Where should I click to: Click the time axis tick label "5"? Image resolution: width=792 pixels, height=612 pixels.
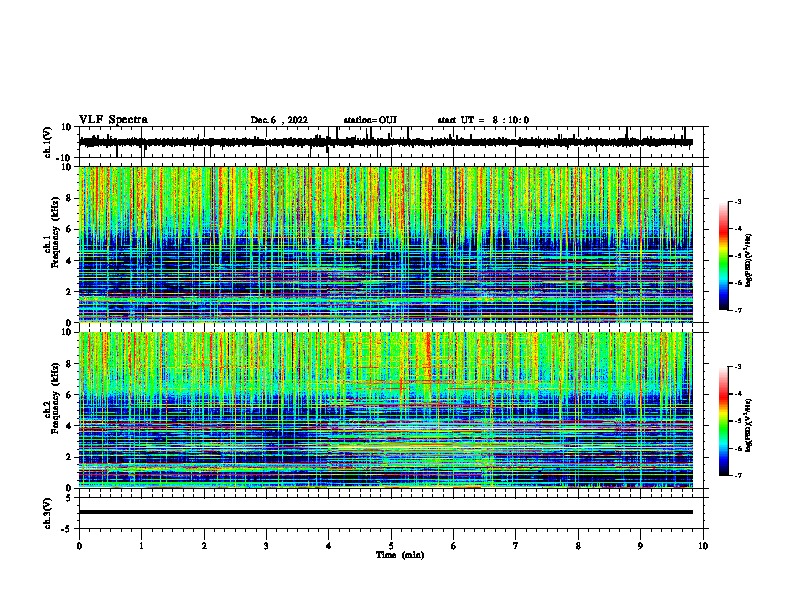click(391, 546)
